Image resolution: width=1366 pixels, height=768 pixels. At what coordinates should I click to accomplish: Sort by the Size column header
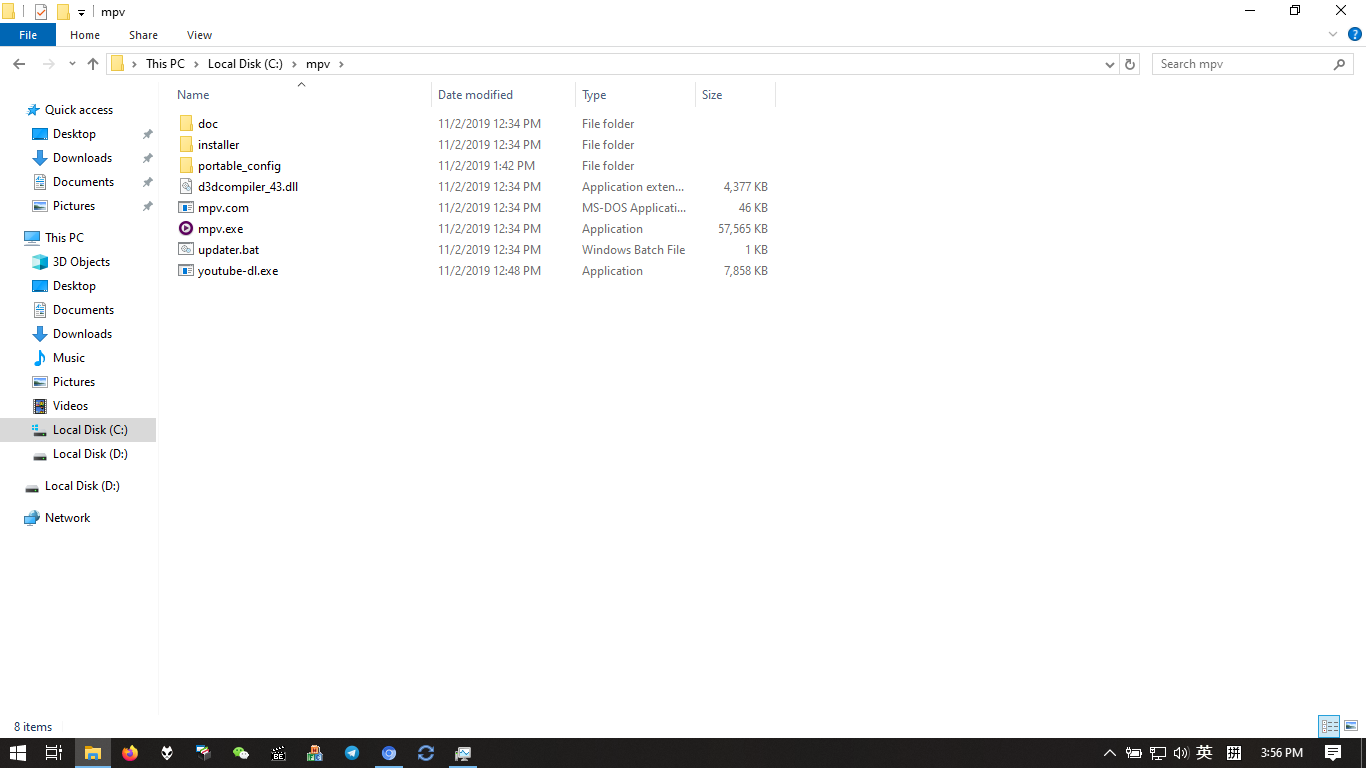(735, 95)
